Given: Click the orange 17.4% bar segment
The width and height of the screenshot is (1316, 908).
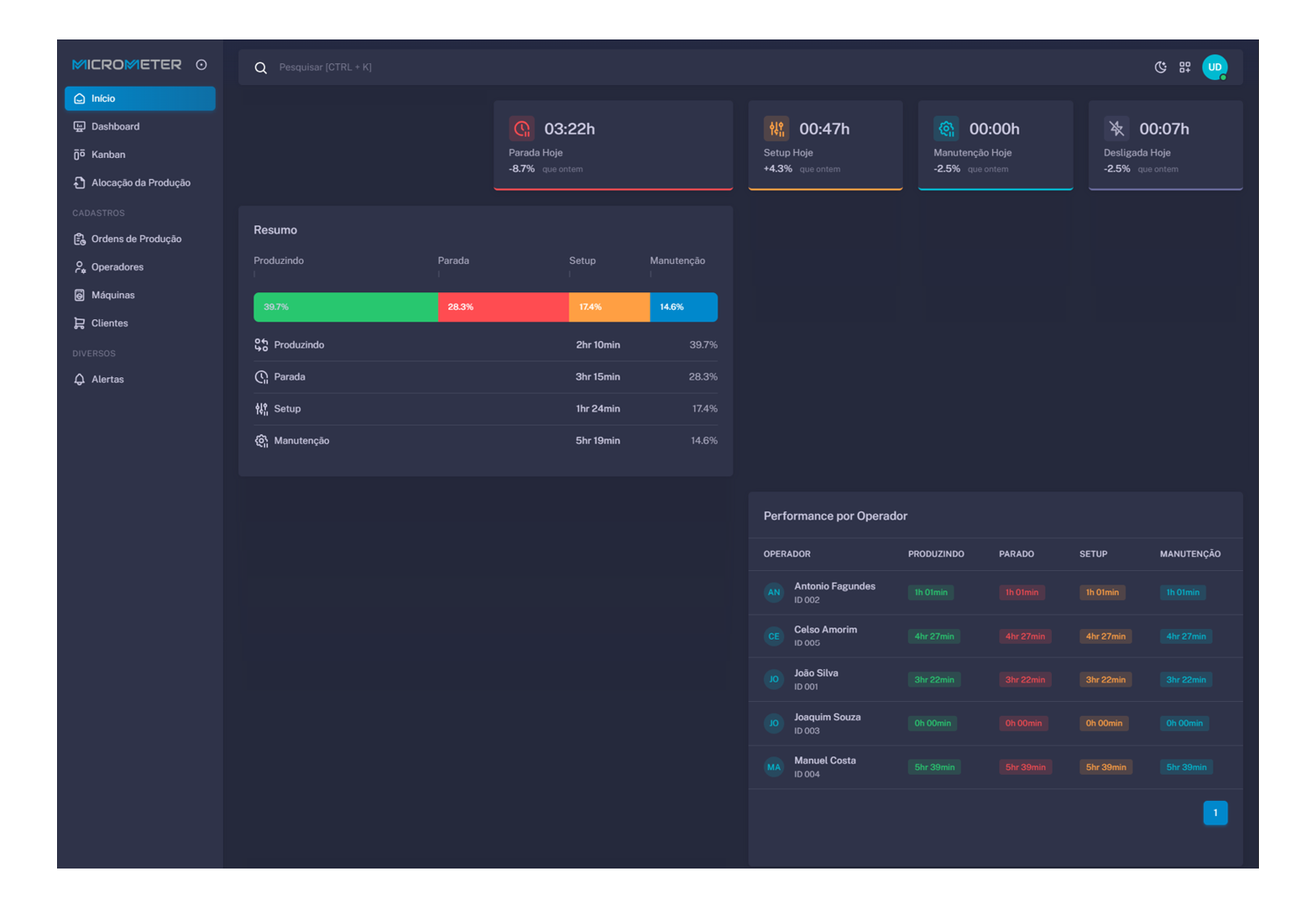Looking at the screenshot, I should pyautogui.click(x=610, y=307).
